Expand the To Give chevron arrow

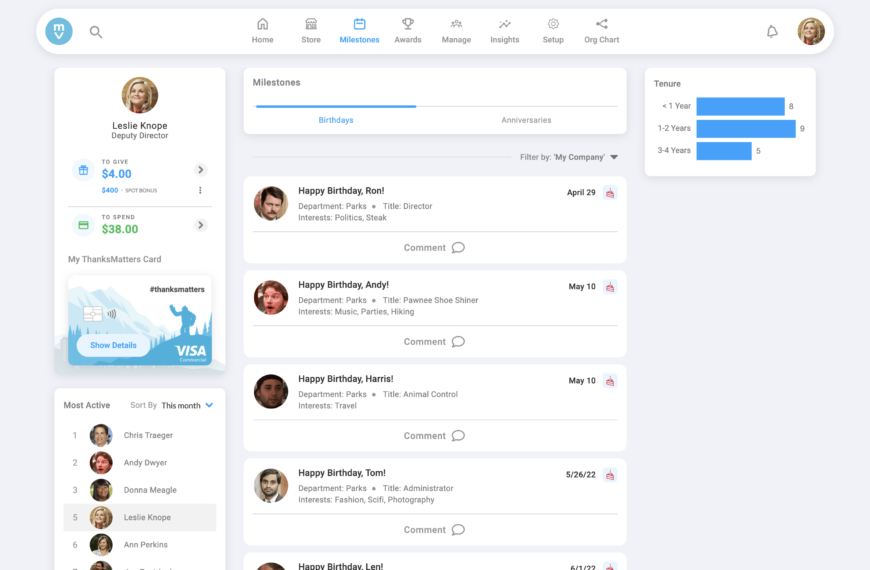click(201, 170)
